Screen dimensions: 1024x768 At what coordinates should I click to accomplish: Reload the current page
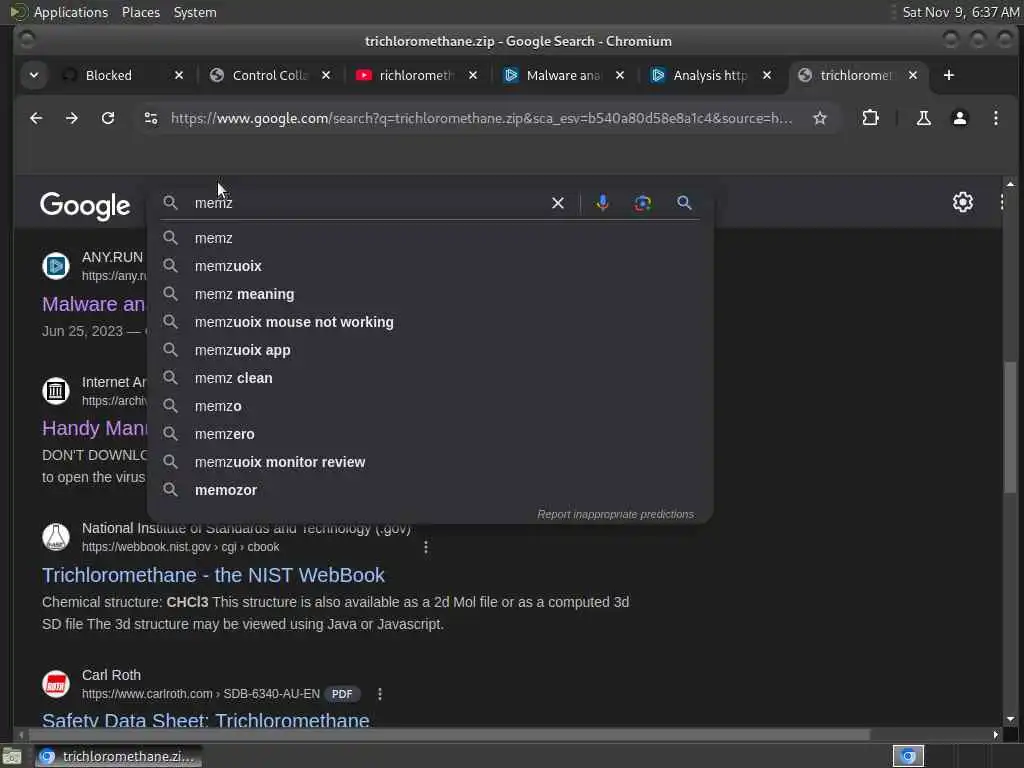coord(108,118)
